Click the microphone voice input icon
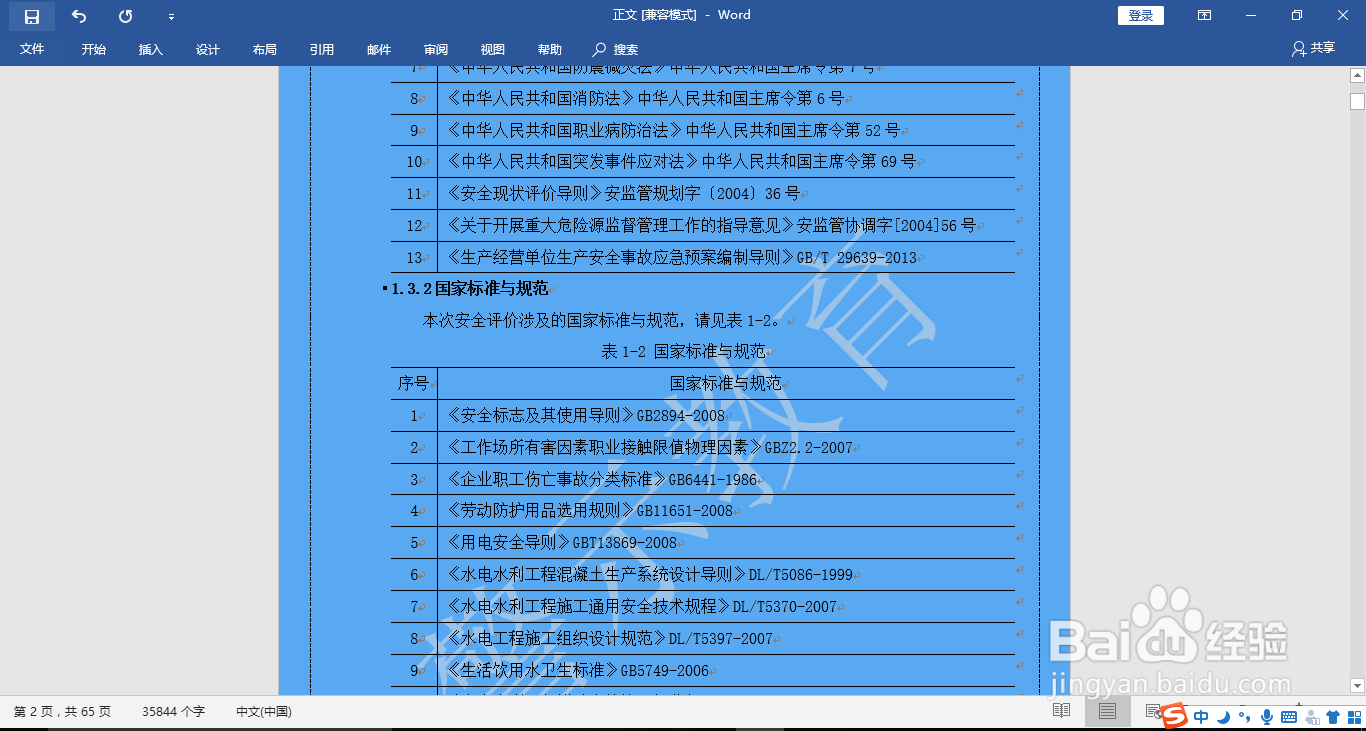Image resolution: width=1366 pixels, height=731 pixels. pyautogui.click(x=1267, y=716)
